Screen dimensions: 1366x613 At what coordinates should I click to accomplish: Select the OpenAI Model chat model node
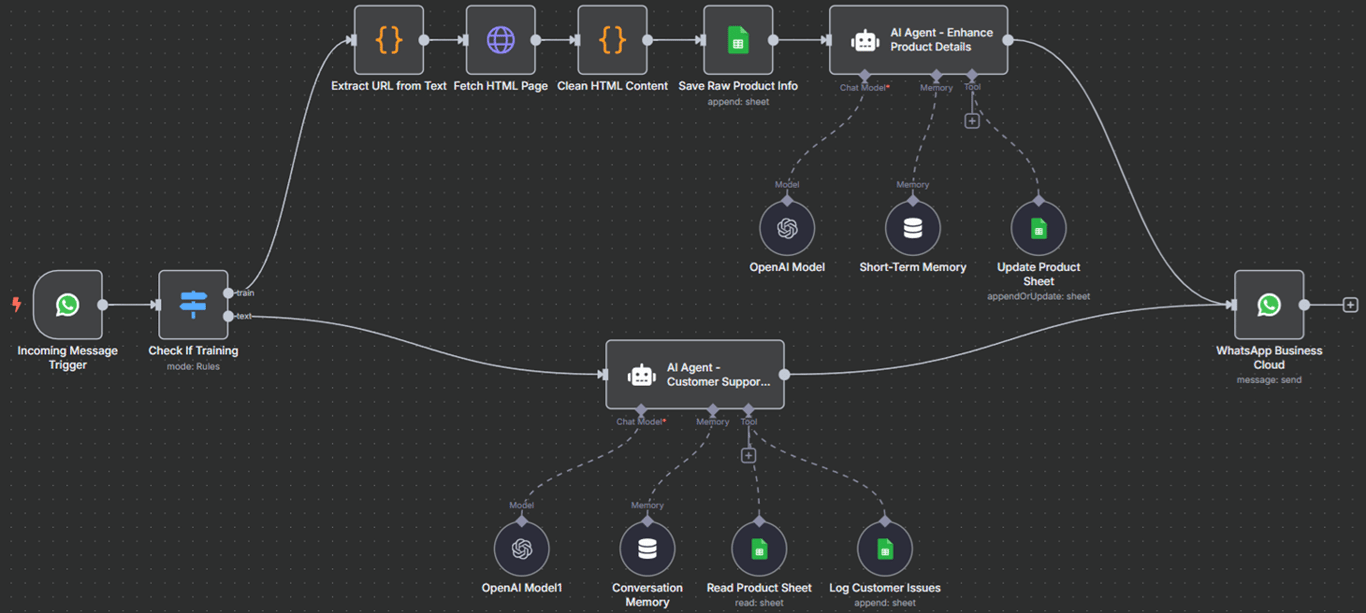pyautogui.click(x=787, y=227)
